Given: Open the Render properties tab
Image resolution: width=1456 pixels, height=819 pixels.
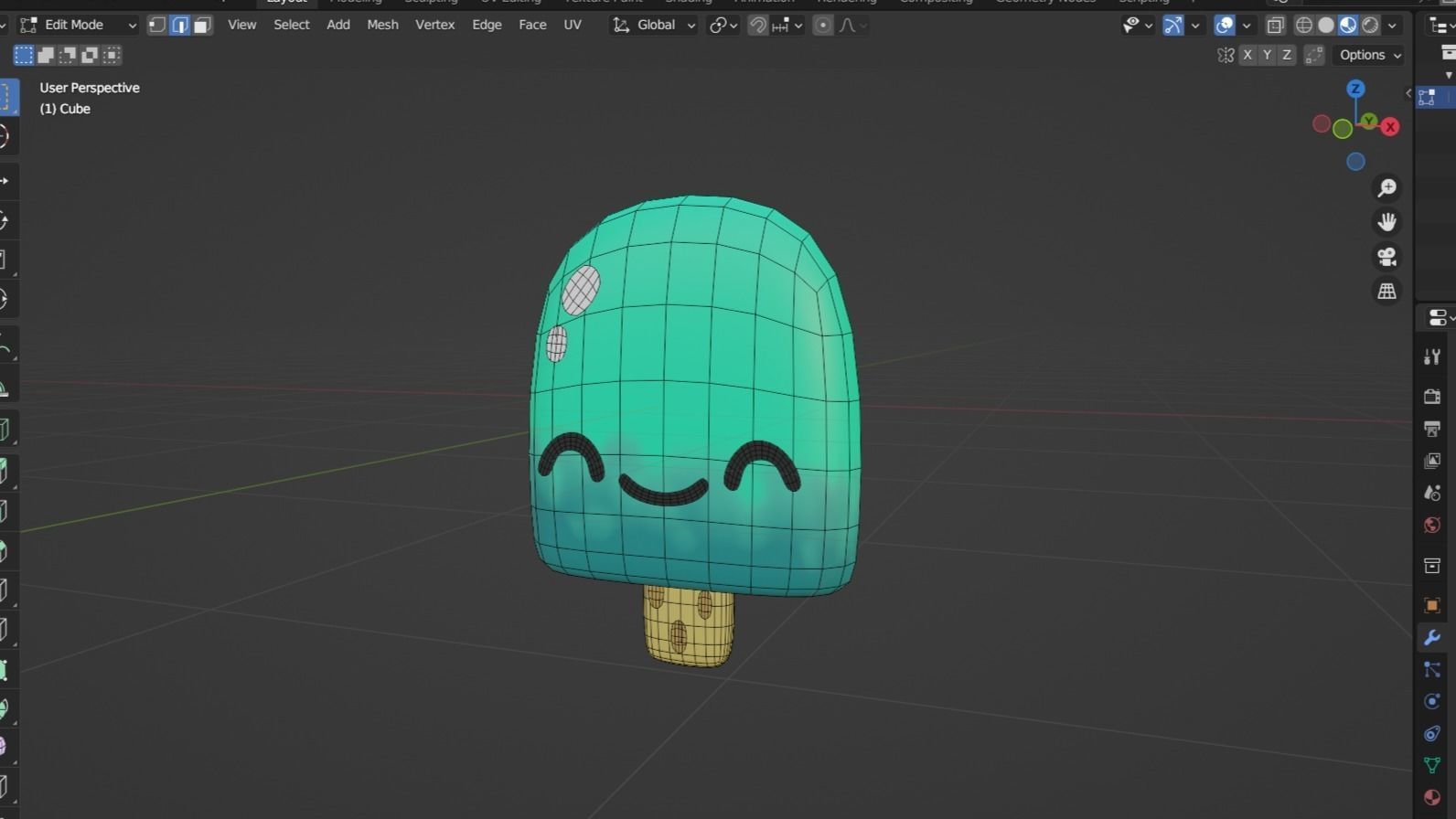Looking at the screenshot, I should (x=1432, y=396).
